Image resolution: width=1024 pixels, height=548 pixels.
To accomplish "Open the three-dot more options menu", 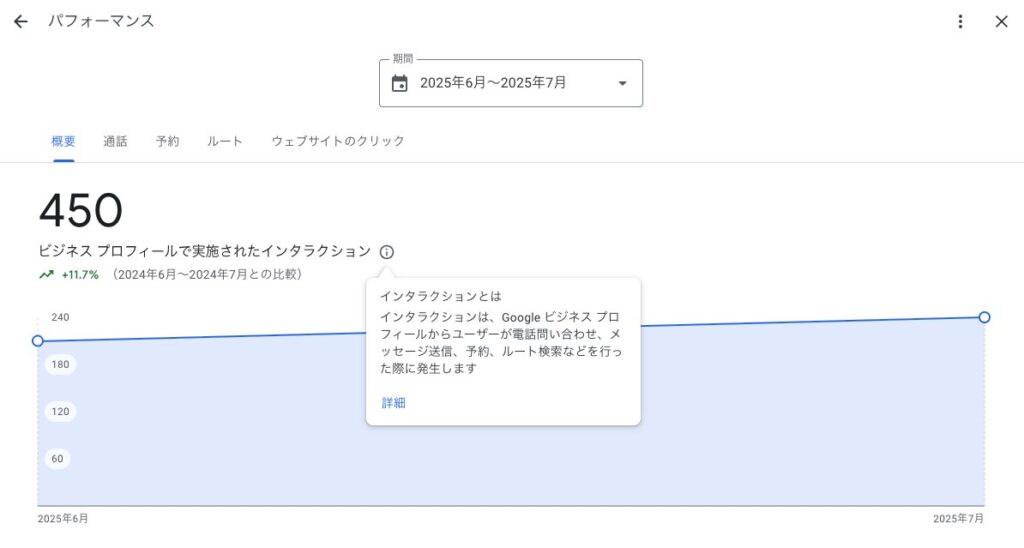I will (x=960, y=22).
